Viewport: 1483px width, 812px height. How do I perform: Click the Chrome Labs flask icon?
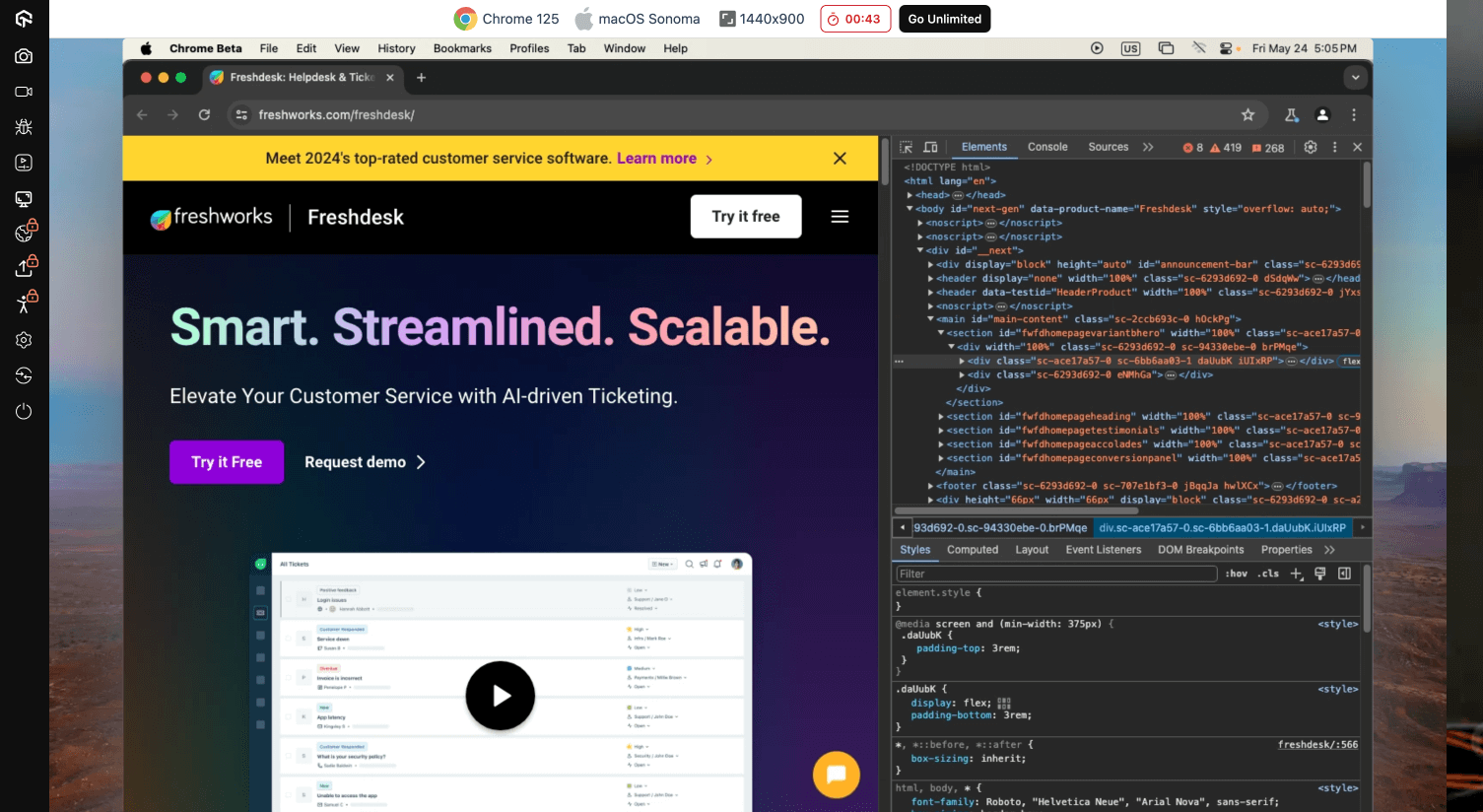click(x=1291, y=115)
